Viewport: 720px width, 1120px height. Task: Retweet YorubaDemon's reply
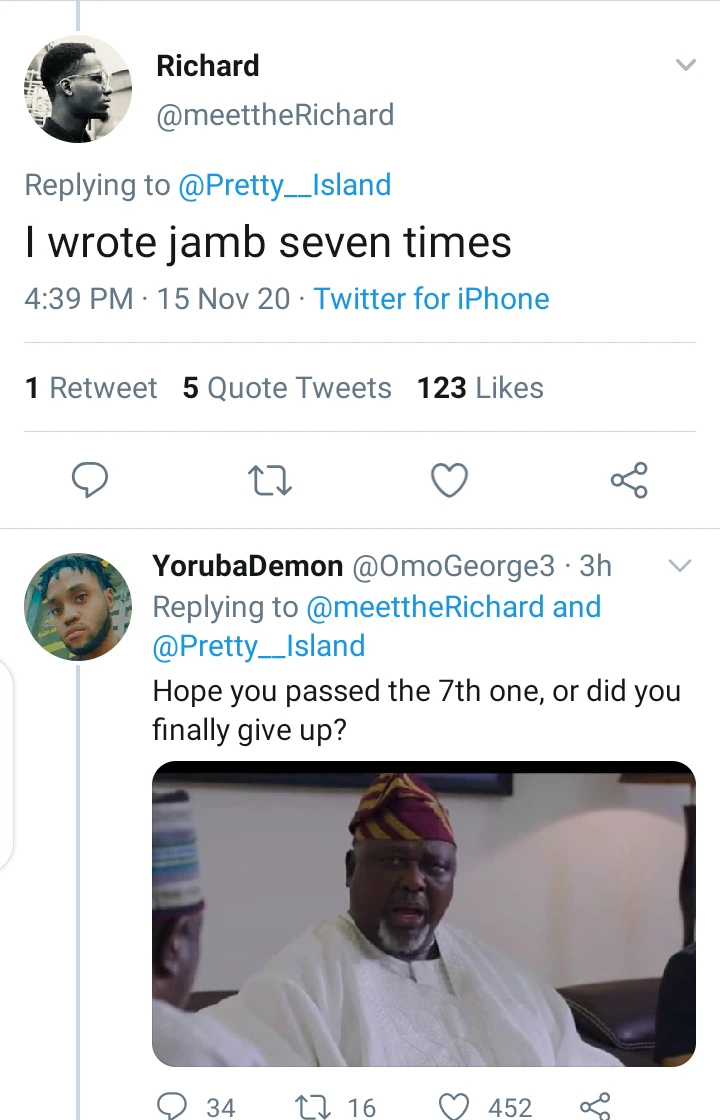[307, 1104]
